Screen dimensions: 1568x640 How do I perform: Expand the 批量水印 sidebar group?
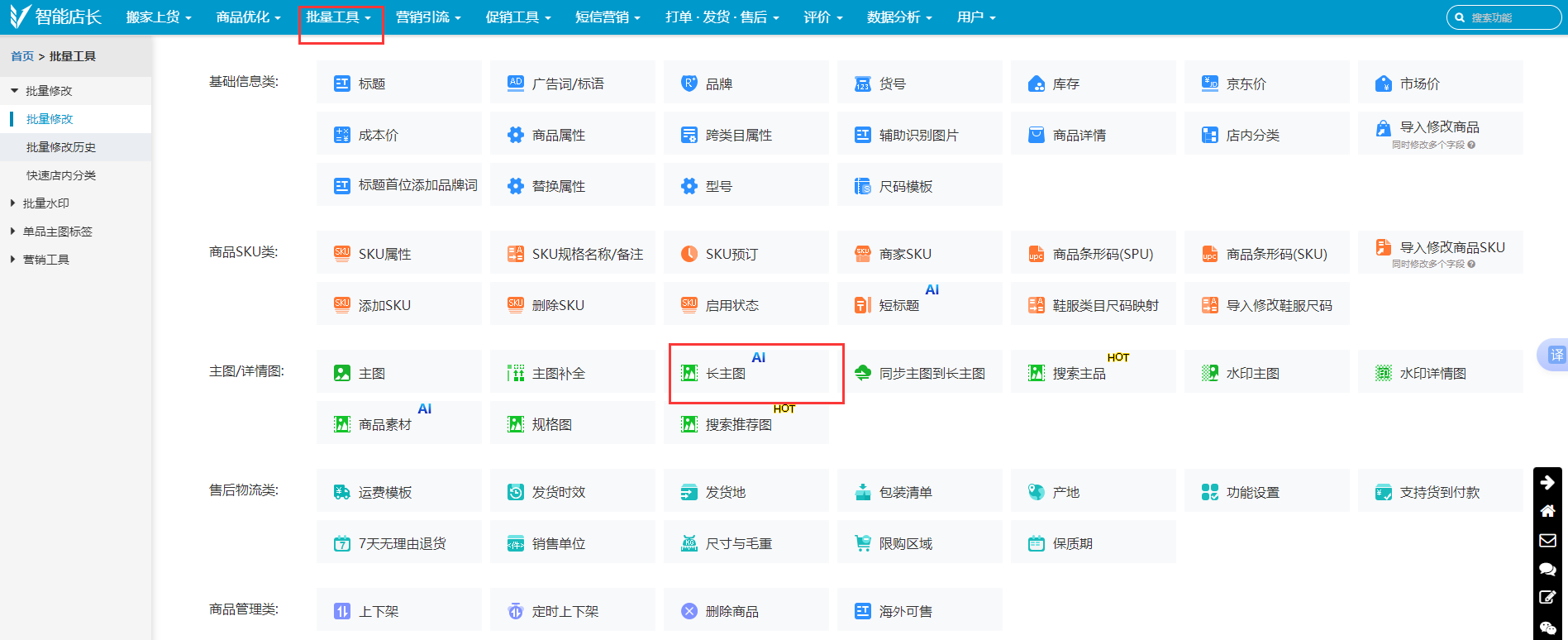tap(45, 203)
